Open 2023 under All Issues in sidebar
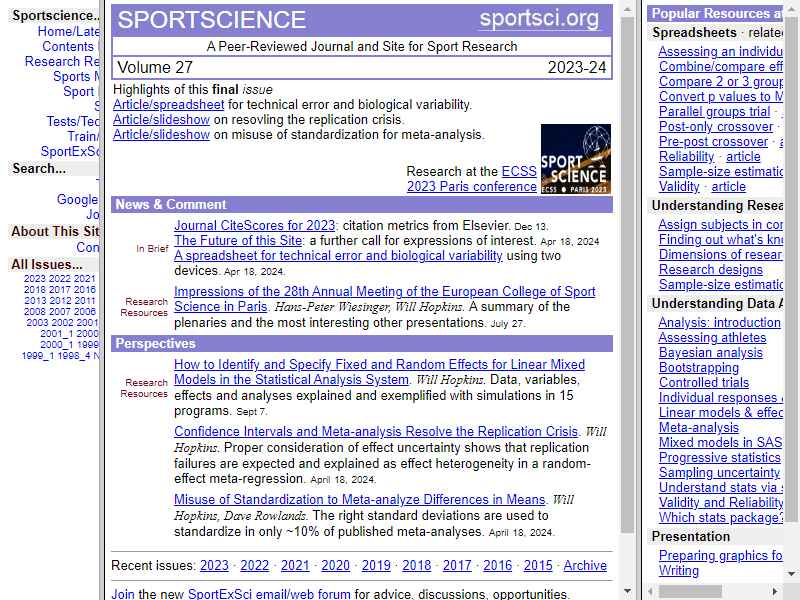 click(x=34, y=279)
